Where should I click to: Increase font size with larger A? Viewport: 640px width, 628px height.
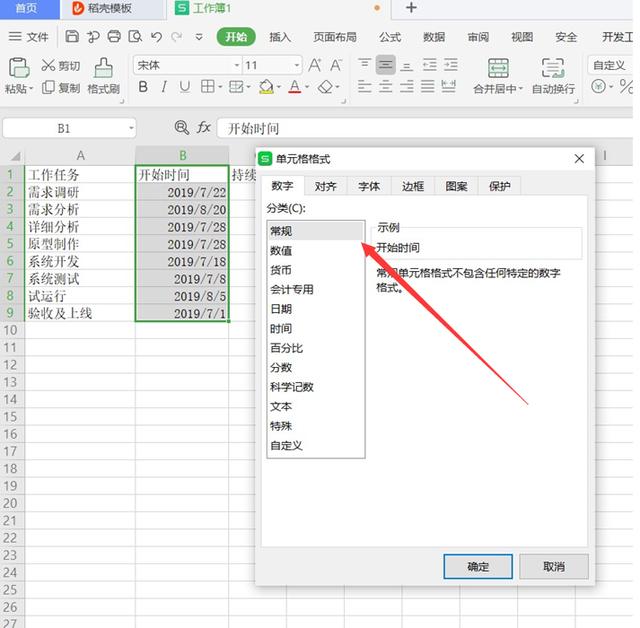pos(315,65)
